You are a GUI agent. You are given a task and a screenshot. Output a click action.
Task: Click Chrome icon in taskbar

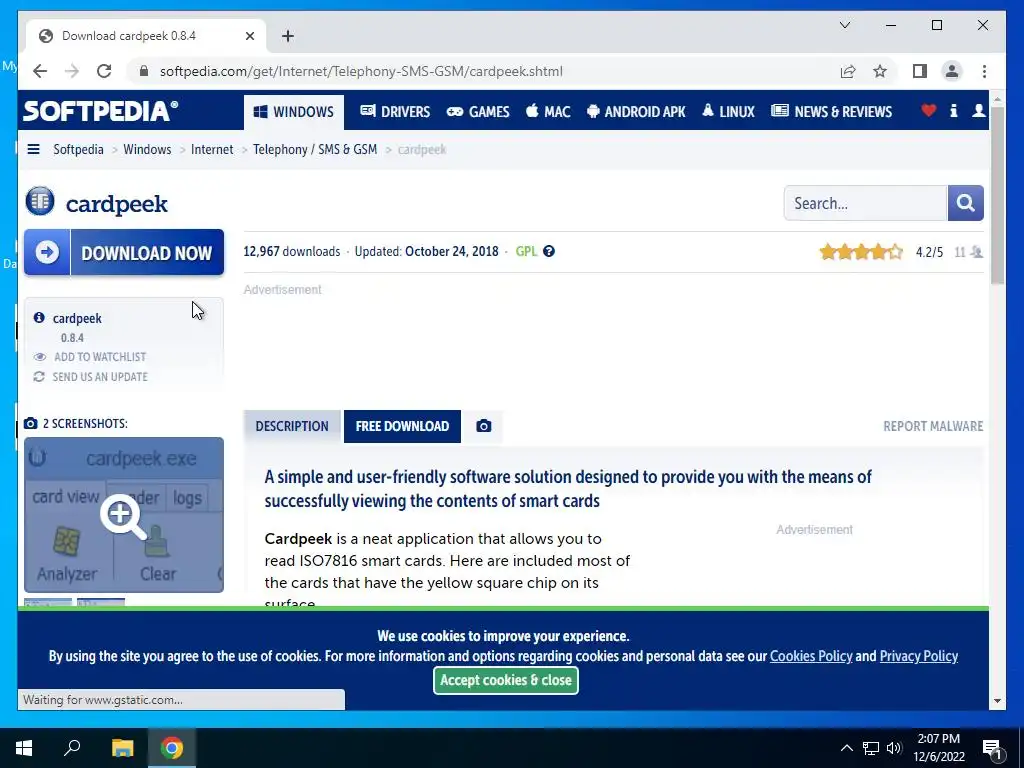(172, 748)
